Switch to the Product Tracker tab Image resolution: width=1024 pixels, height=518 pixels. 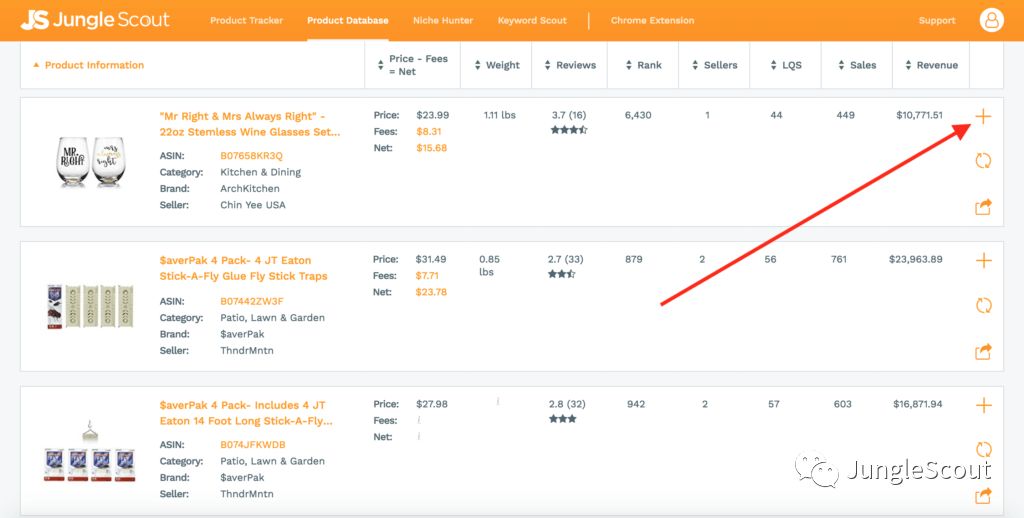(246, 21)
